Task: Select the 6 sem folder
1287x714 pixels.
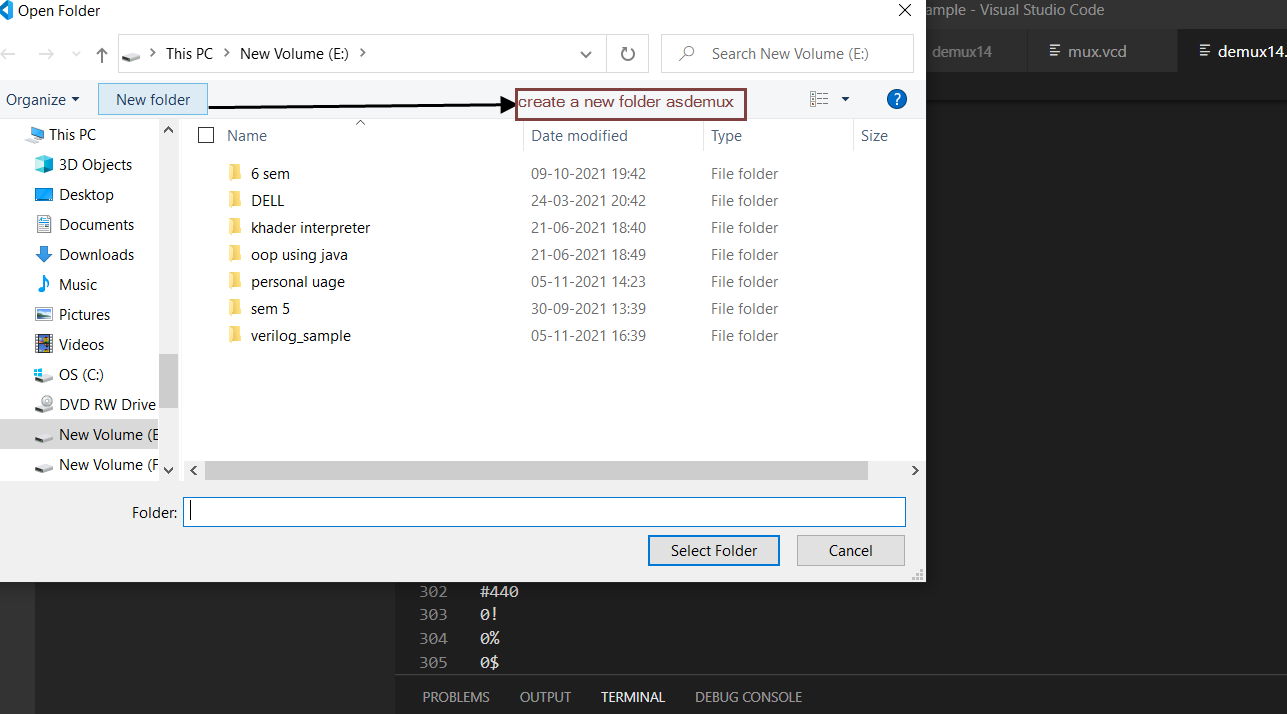Action: 270,173
